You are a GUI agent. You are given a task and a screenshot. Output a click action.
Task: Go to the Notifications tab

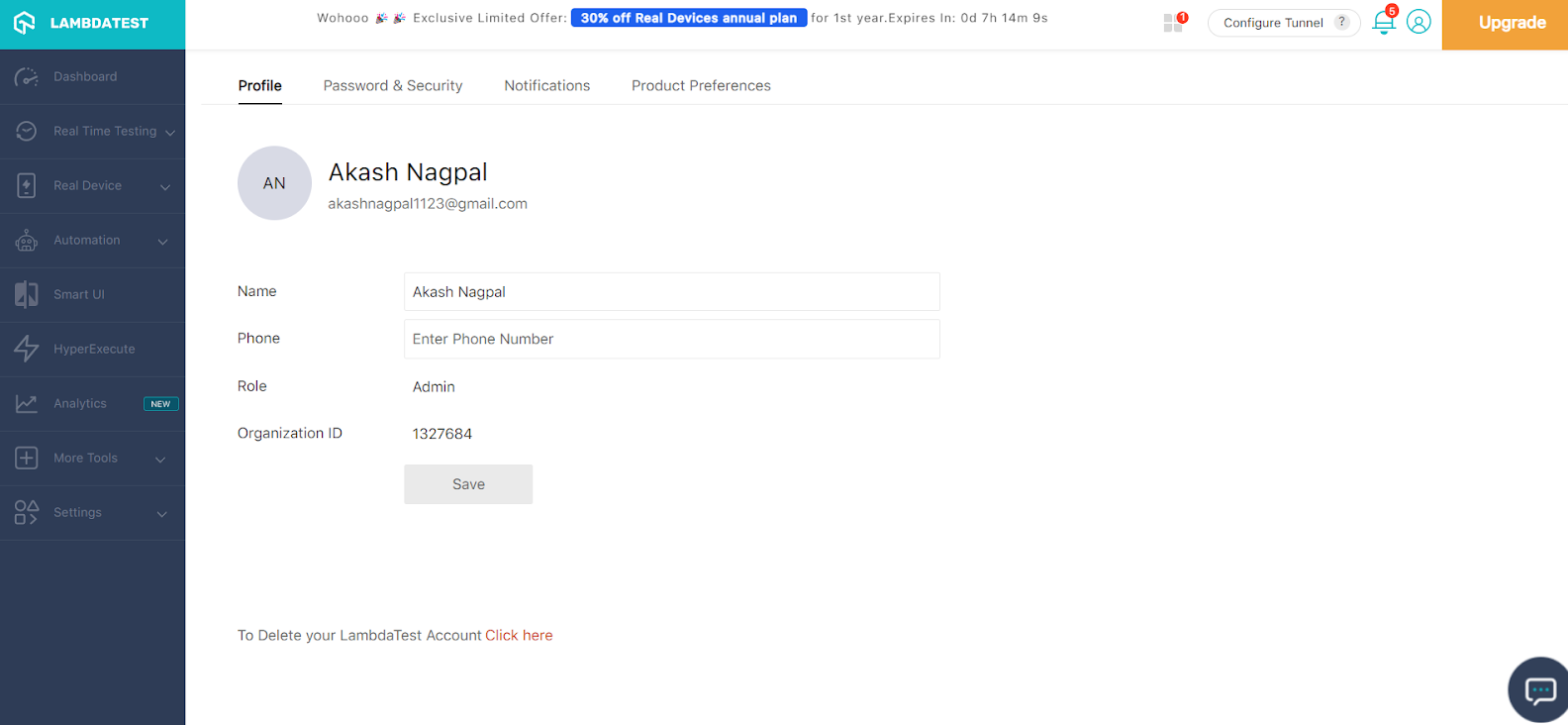pos(547,86)
